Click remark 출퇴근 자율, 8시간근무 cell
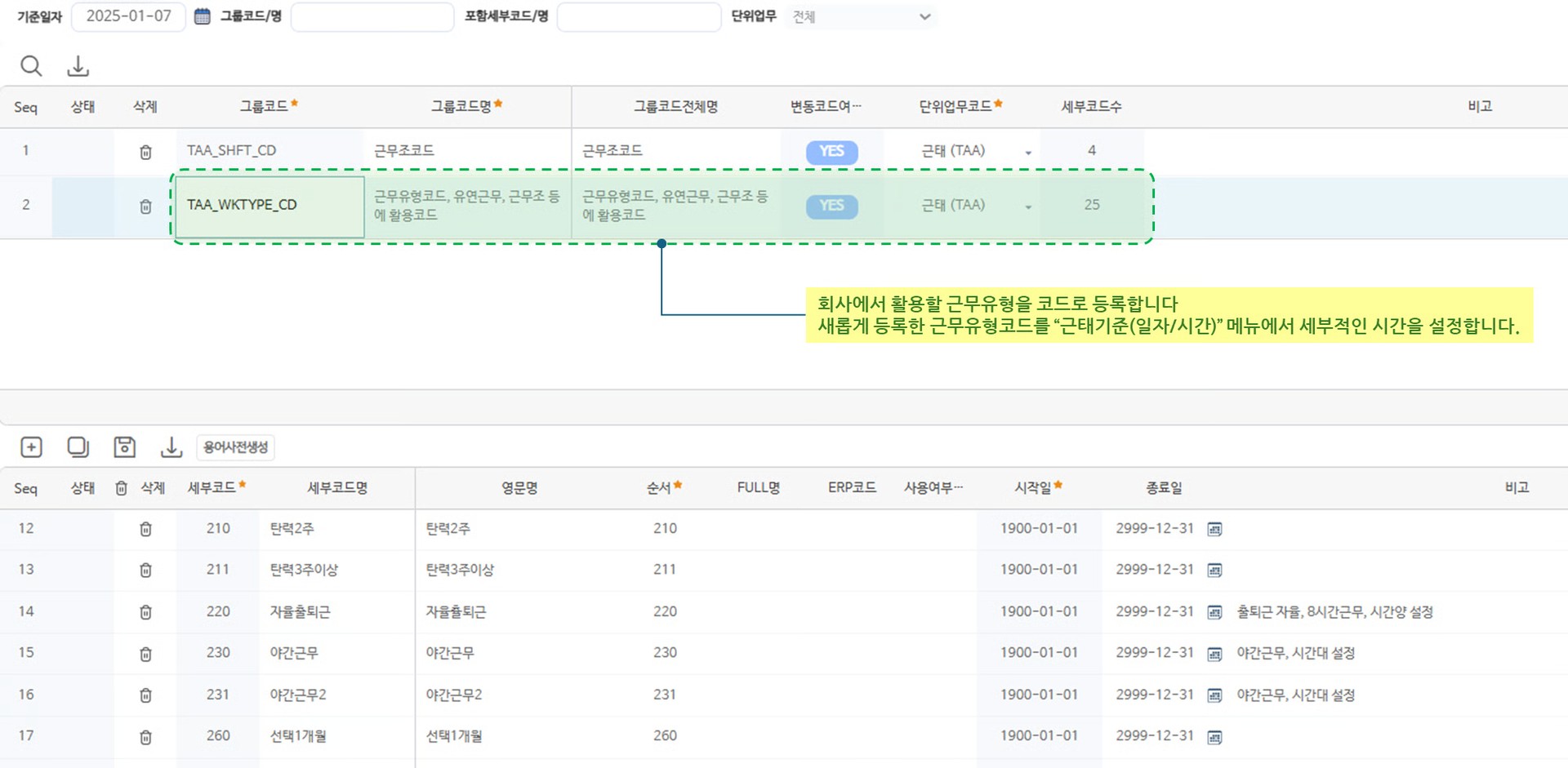This screenshot has height=768, width=1568. tap(1334, 612)
